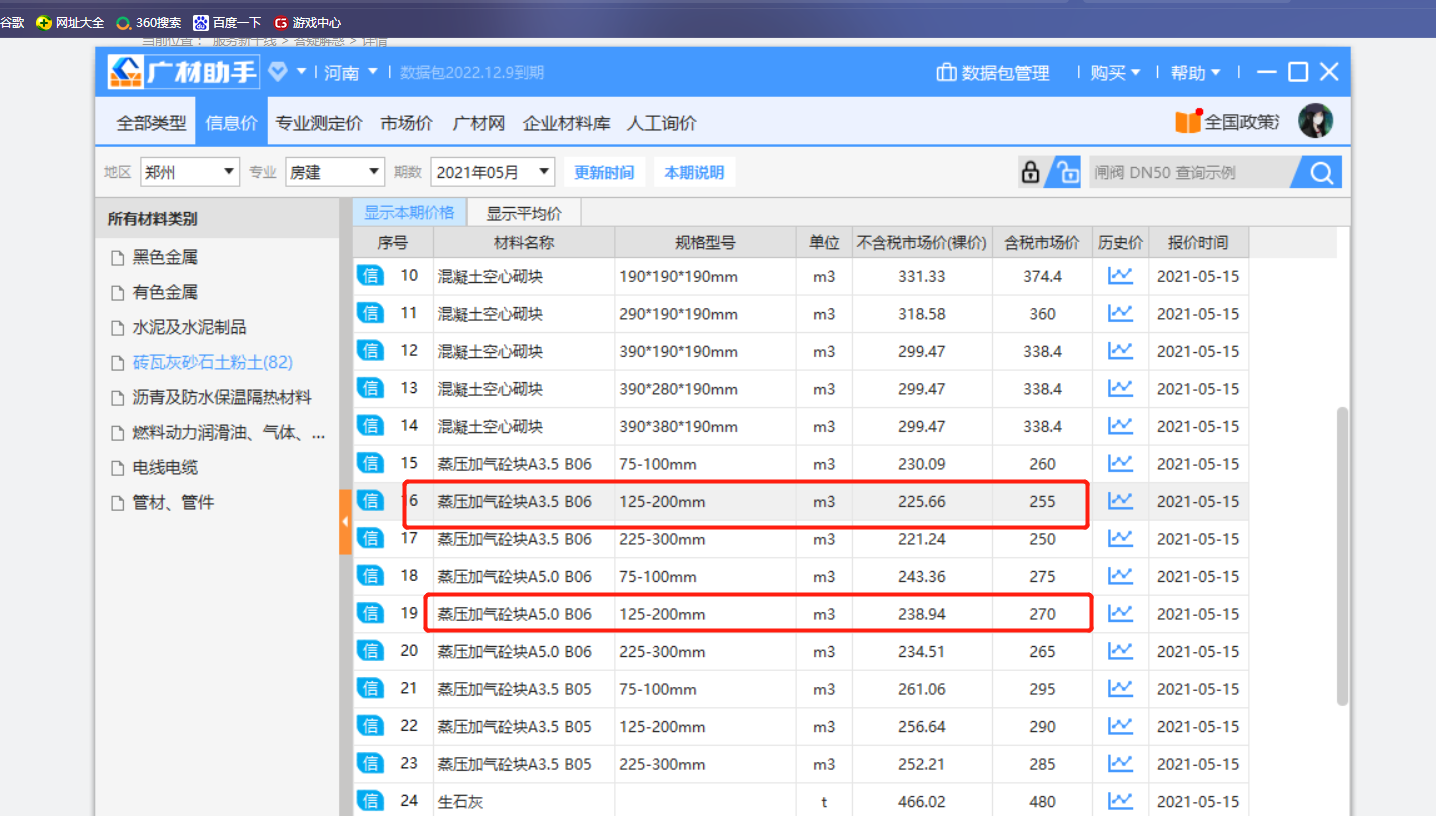1436x816 pixels.
Task: Click 含税市场价 column header
Action: coord(1042,242)
